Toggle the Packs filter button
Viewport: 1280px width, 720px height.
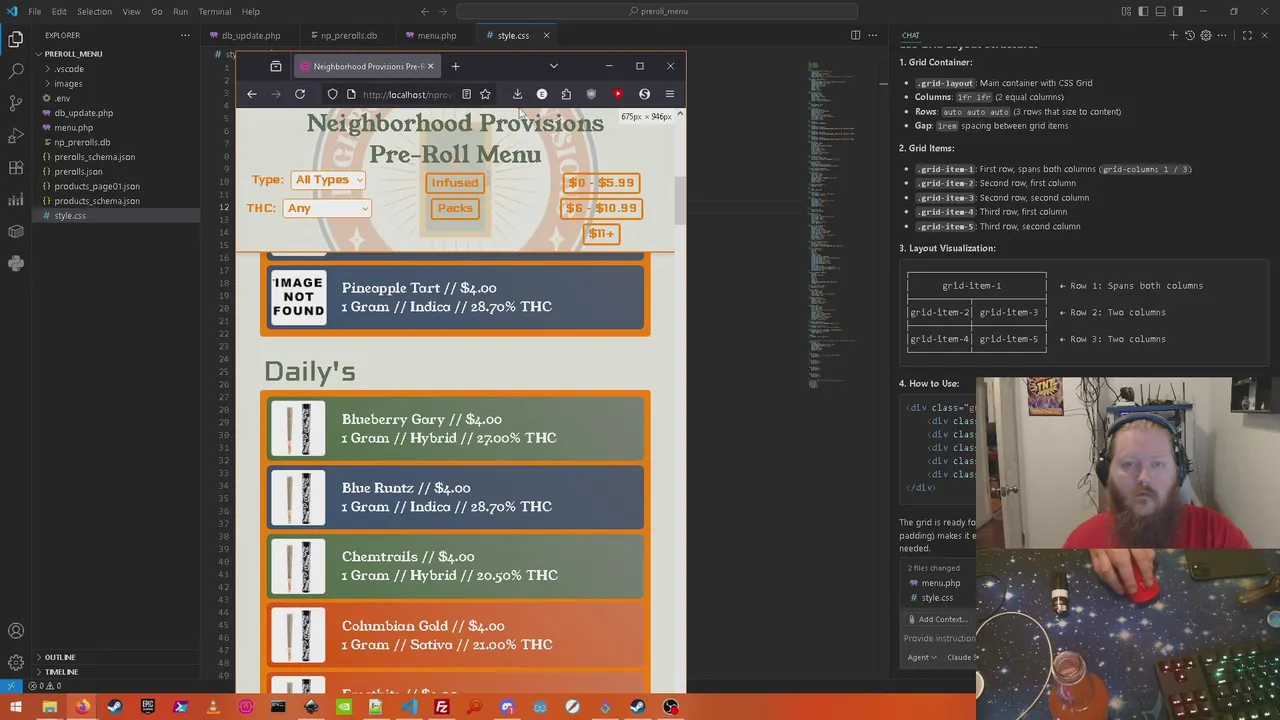pos(455,208)
